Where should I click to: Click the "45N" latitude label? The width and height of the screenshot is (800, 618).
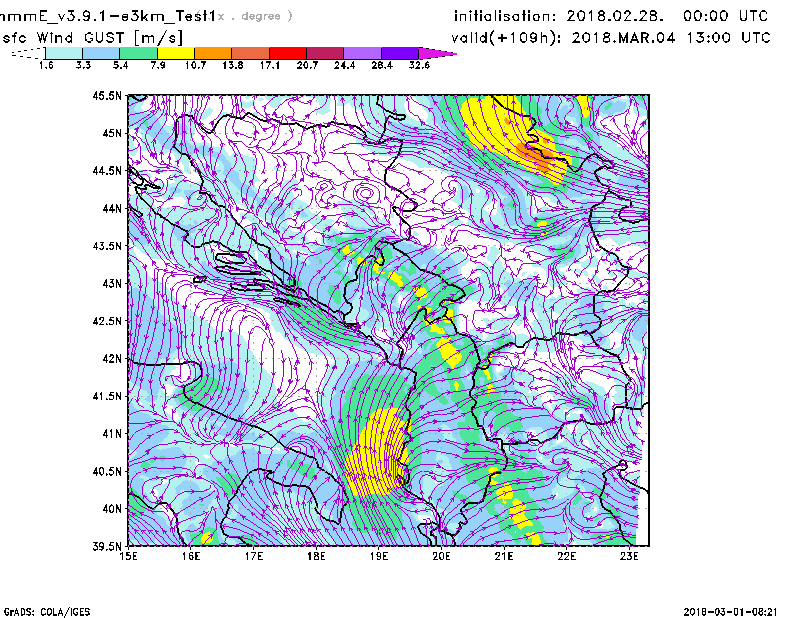pyautogui.click(x=112, y=133)
